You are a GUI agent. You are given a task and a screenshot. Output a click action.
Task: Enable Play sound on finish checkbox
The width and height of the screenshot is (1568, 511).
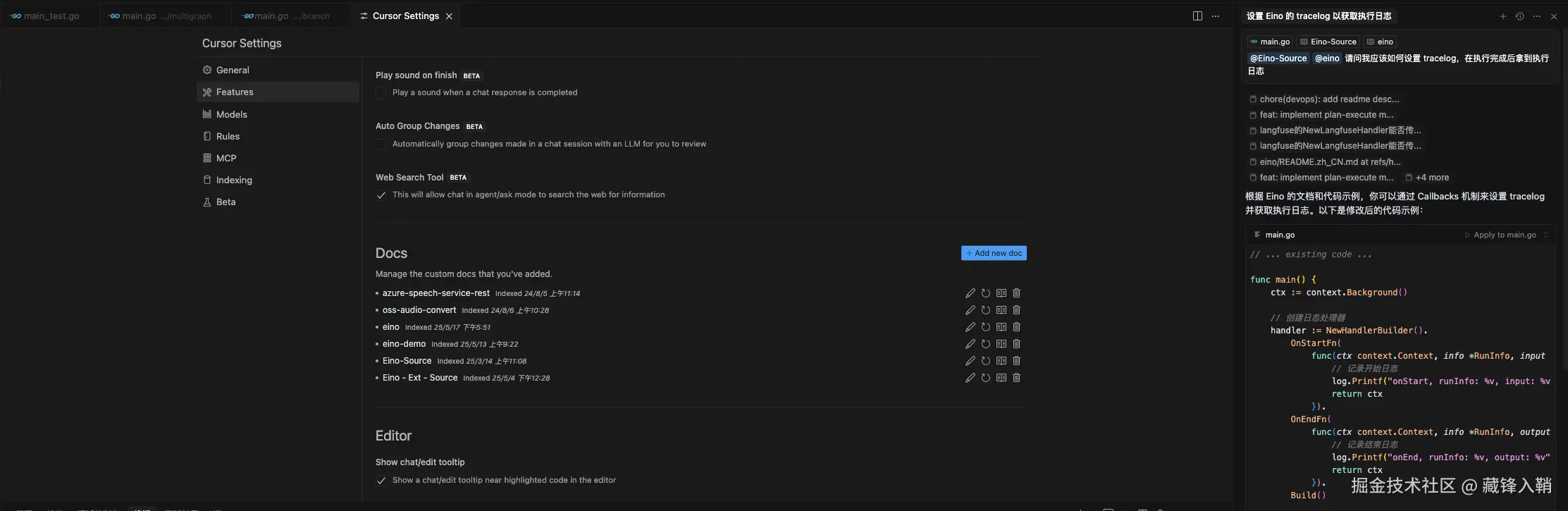point(381,93)
